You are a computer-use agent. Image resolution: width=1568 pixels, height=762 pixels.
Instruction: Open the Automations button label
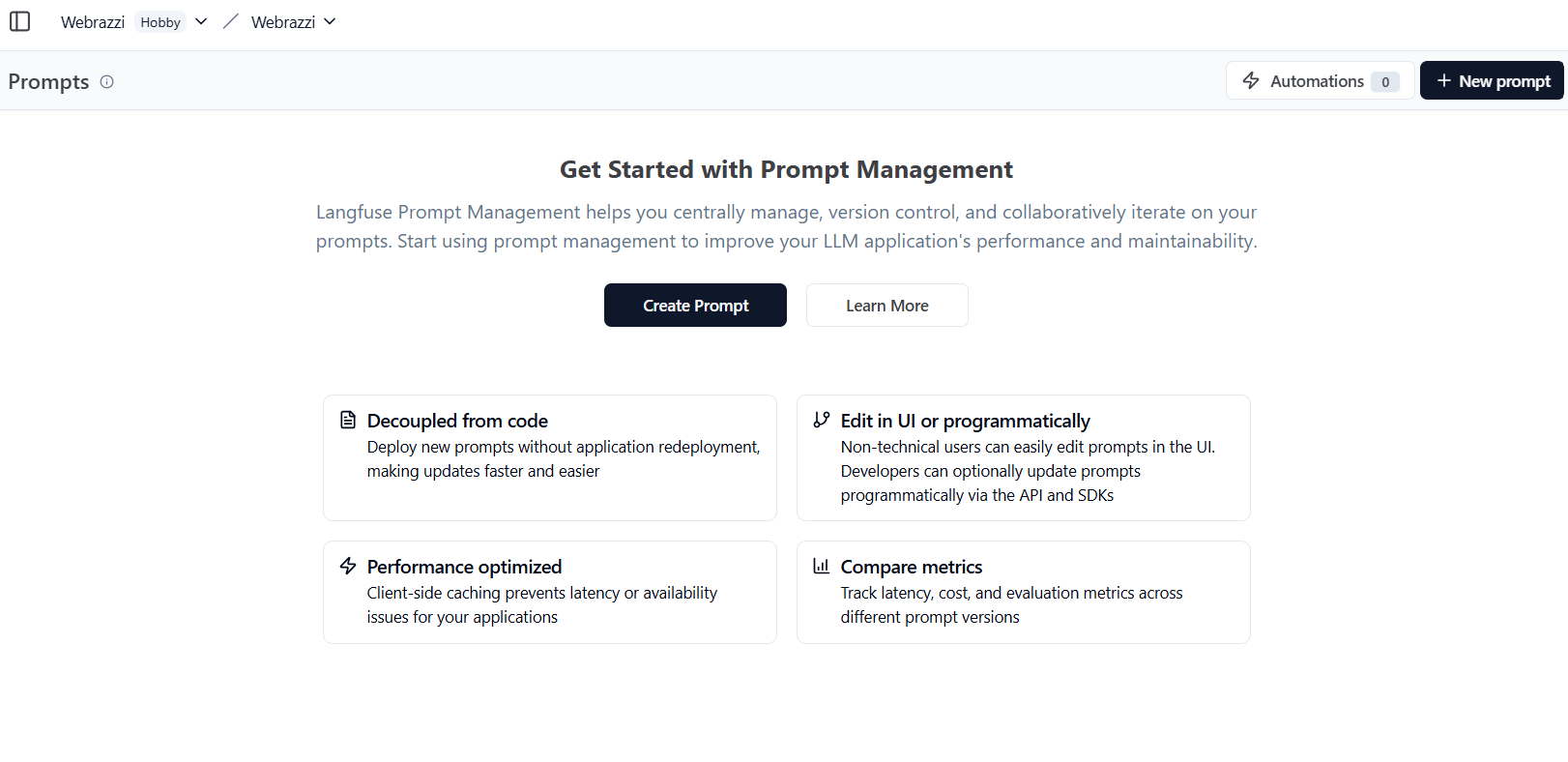[x=1317, y=81]
